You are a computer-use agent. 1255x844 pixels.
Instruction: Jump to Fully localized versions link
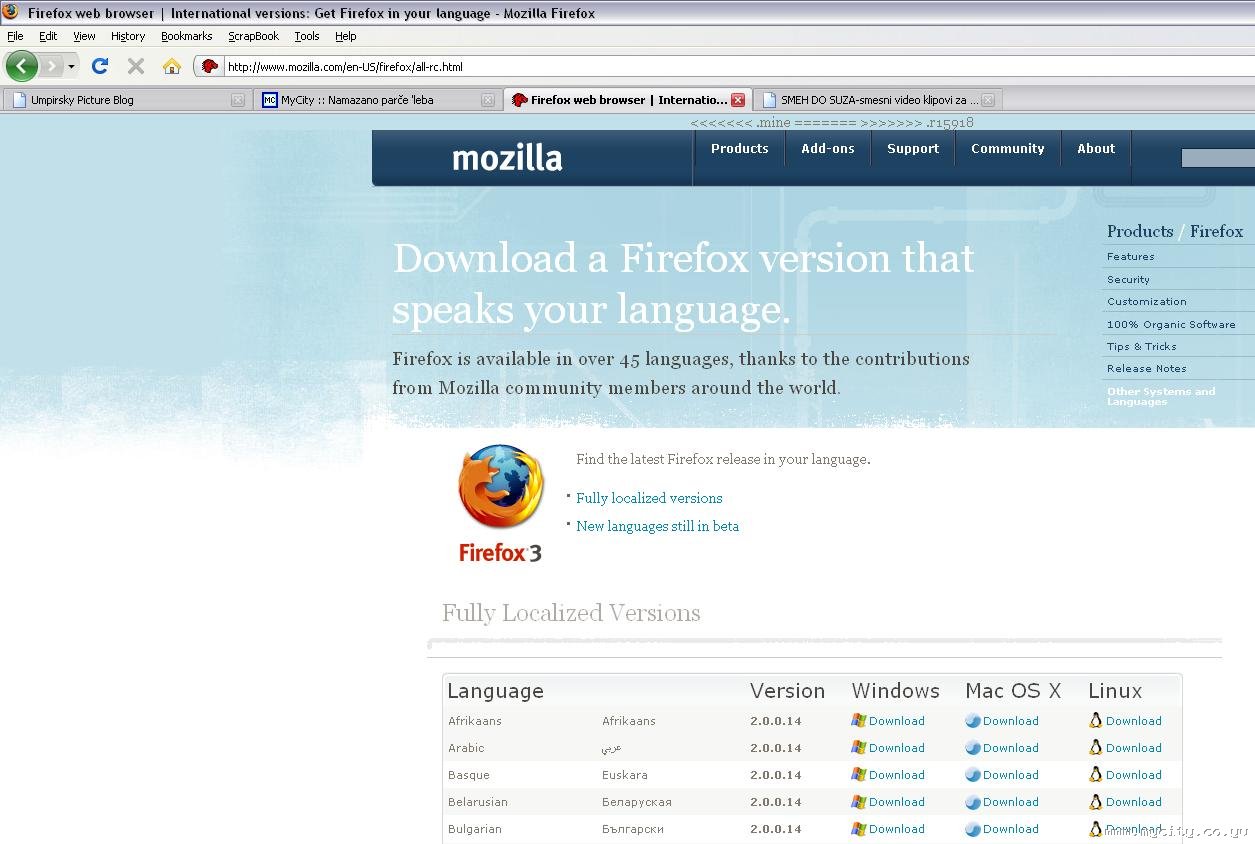649,498
